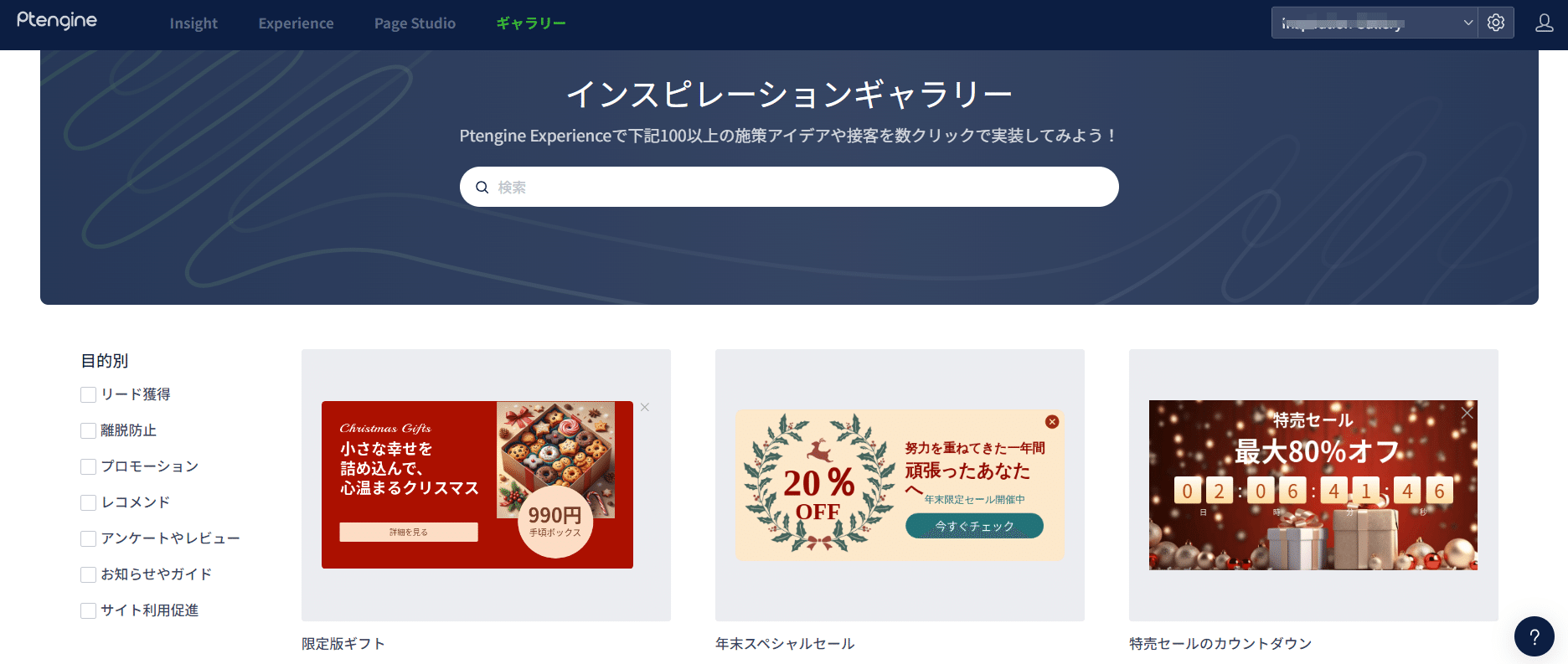Image resolution: width=1568 pixels, height=664 pixels.
Task: Open the settings gear icon
Action: tap(1496, 23)
